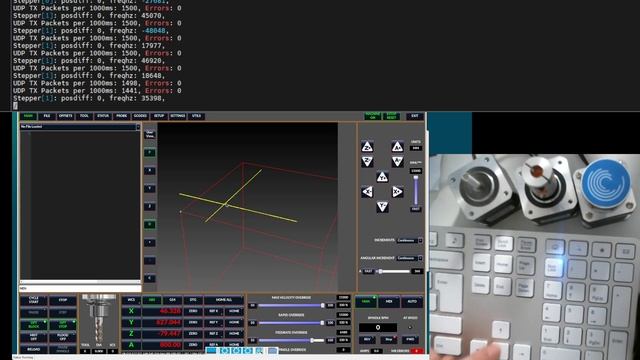
Task: Click the MAX VELOCITY OVERRIDE slider
Action: point(291,305)
